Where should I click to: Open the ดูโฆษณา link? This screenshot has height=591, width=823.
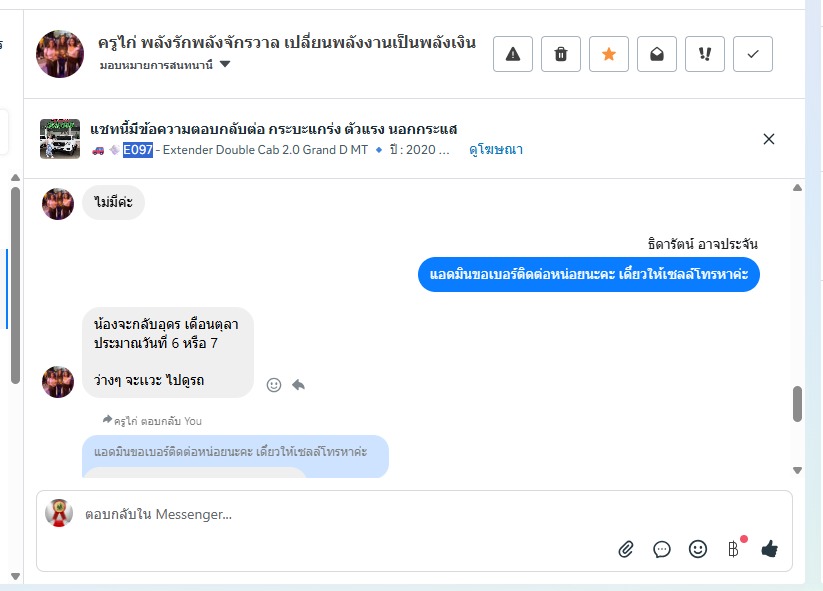point(495,150)
